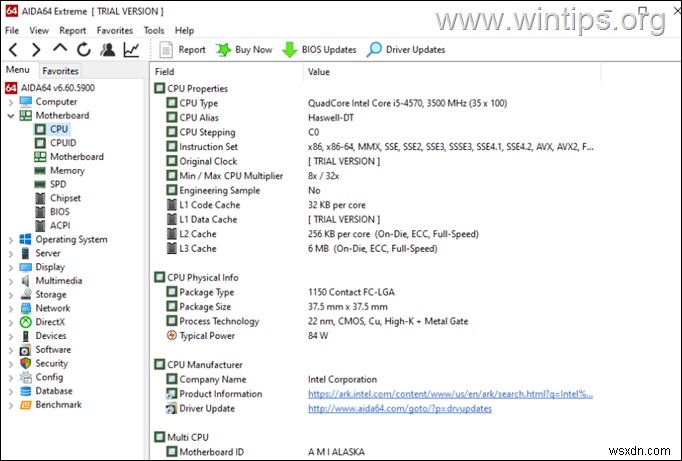Screen dimensions: 682x461
Task: Go forward with the right arrow button
Action: click(36, 50)
